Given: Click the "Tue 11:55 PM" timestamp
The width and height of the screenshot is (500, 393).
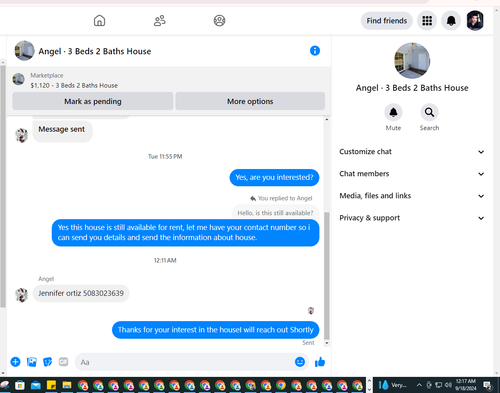Looking at the screenshot, I should pyautogui.click(x=165, y=156).
